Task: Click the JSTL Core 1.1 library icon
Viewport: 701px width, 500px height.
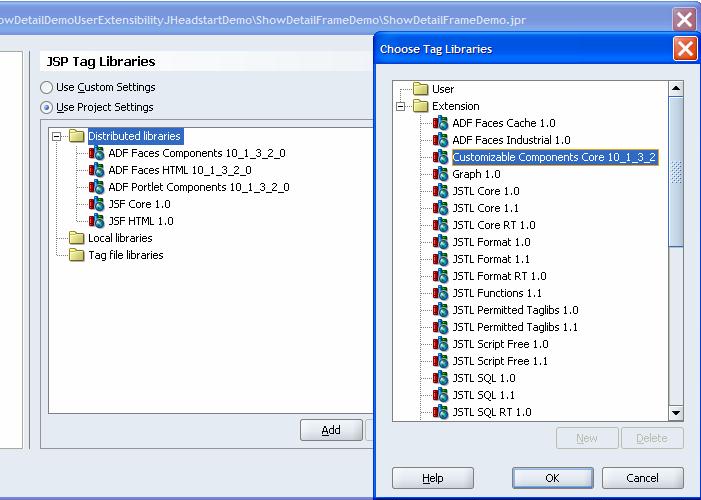Action: 440,208
